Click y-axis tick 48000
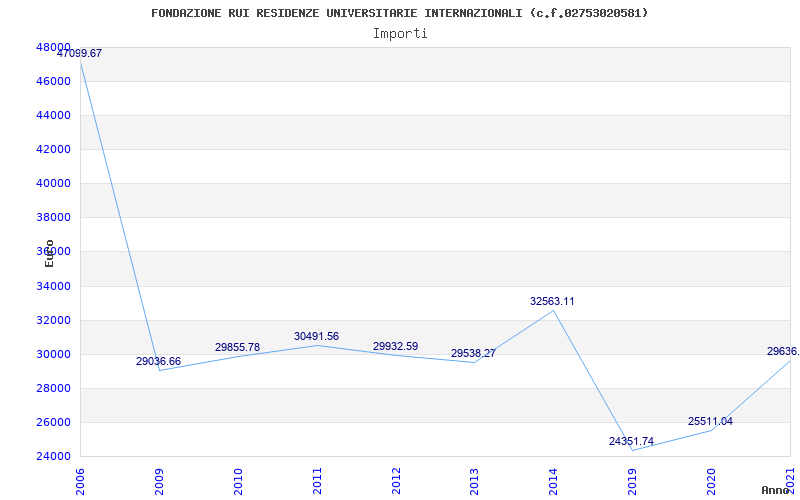Viewport: 800px width, 500px height. pyautogui.click(x=53, y=47)
